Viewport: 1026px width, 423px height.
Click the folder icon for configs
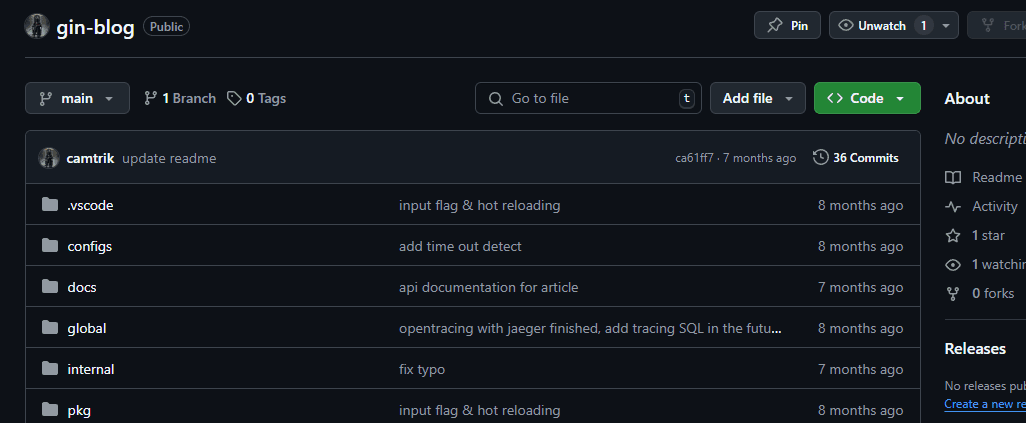pos(50,246)
